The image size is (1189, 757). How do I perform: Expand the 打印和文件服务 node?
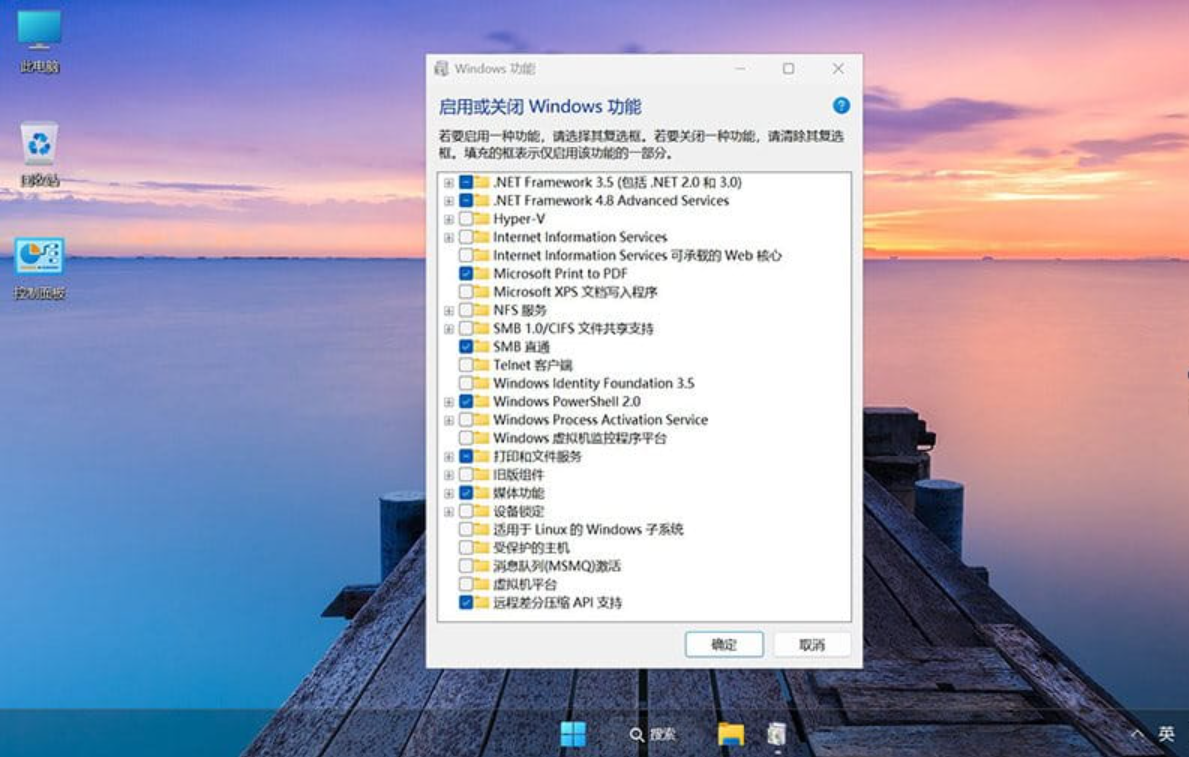coord(449,457)
